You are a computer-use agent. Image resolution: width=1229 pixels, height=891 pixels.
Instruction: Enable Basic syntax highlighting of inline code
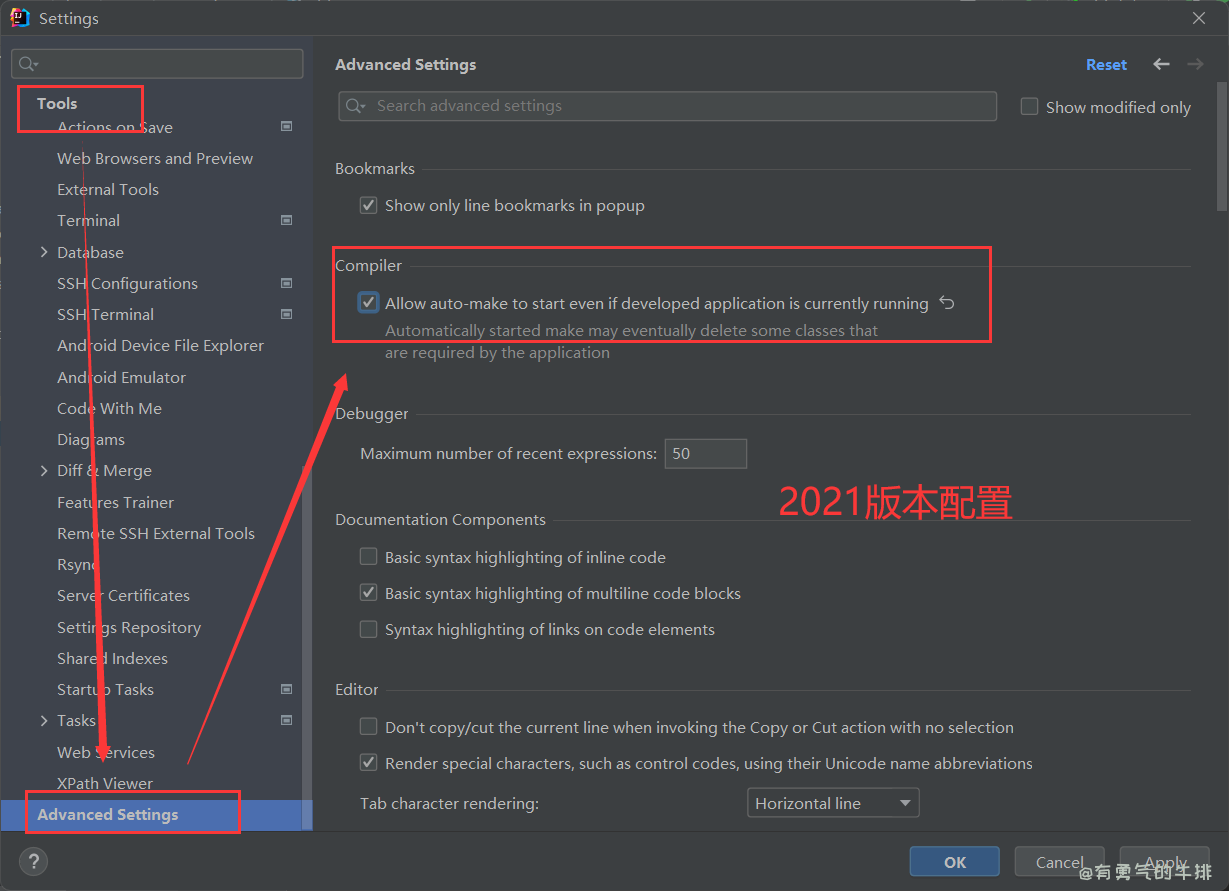pyautogui.click(x=369, y=557)
